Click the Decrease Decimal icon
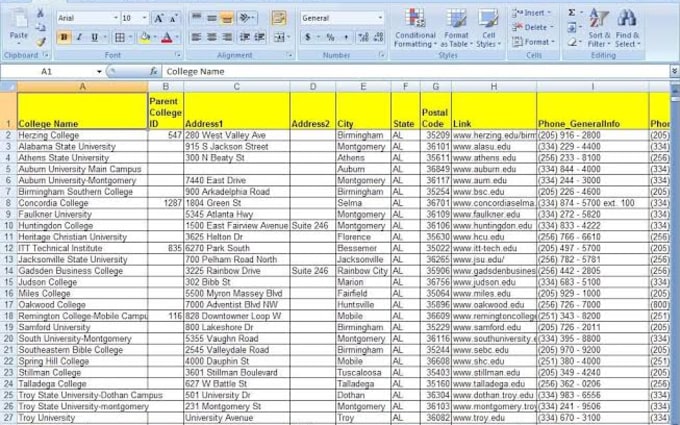The width and height of the screenshot is (680, 425). point(378,37)
